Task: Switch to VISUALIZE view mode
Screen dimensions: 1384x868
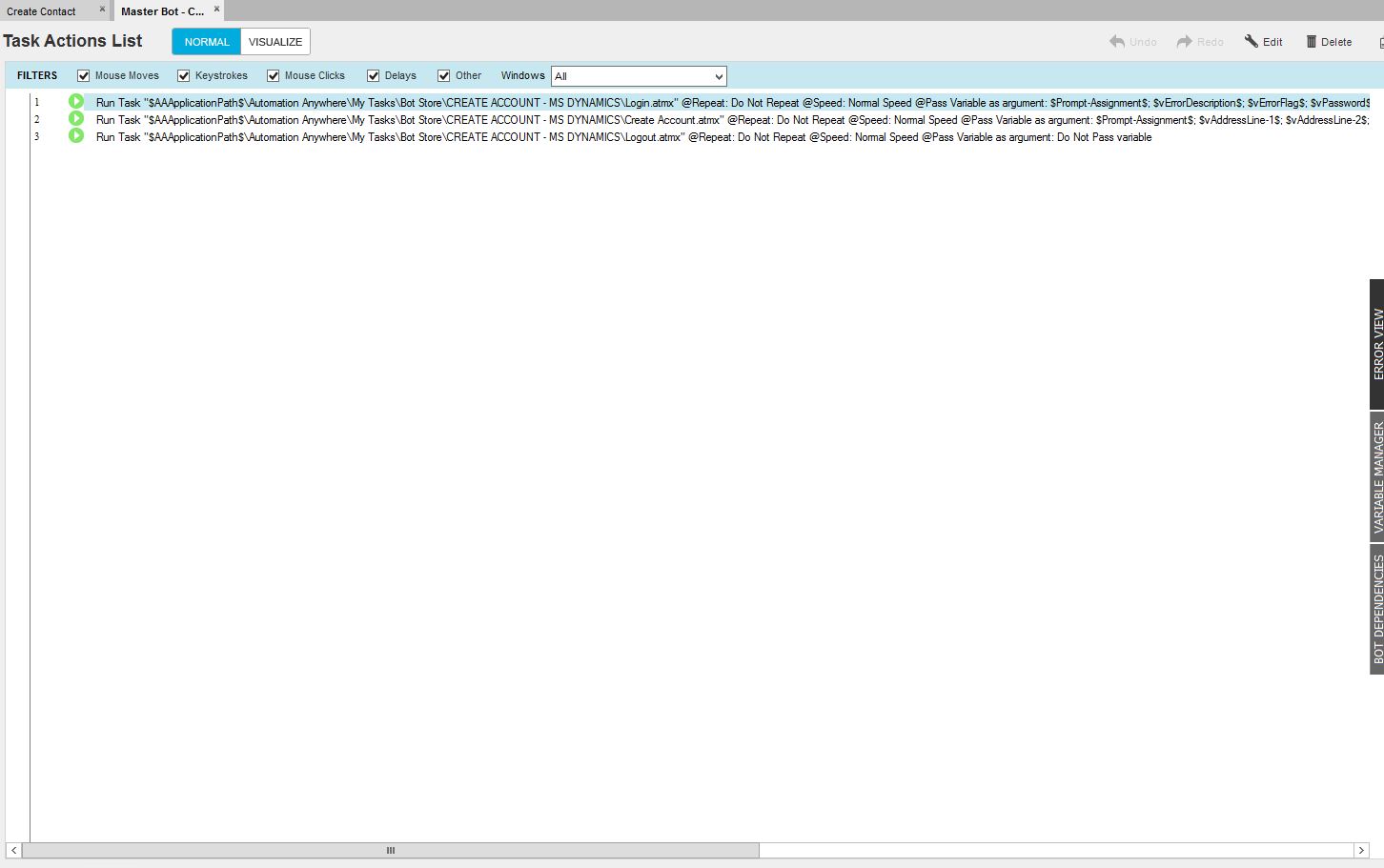Action: 275,42
